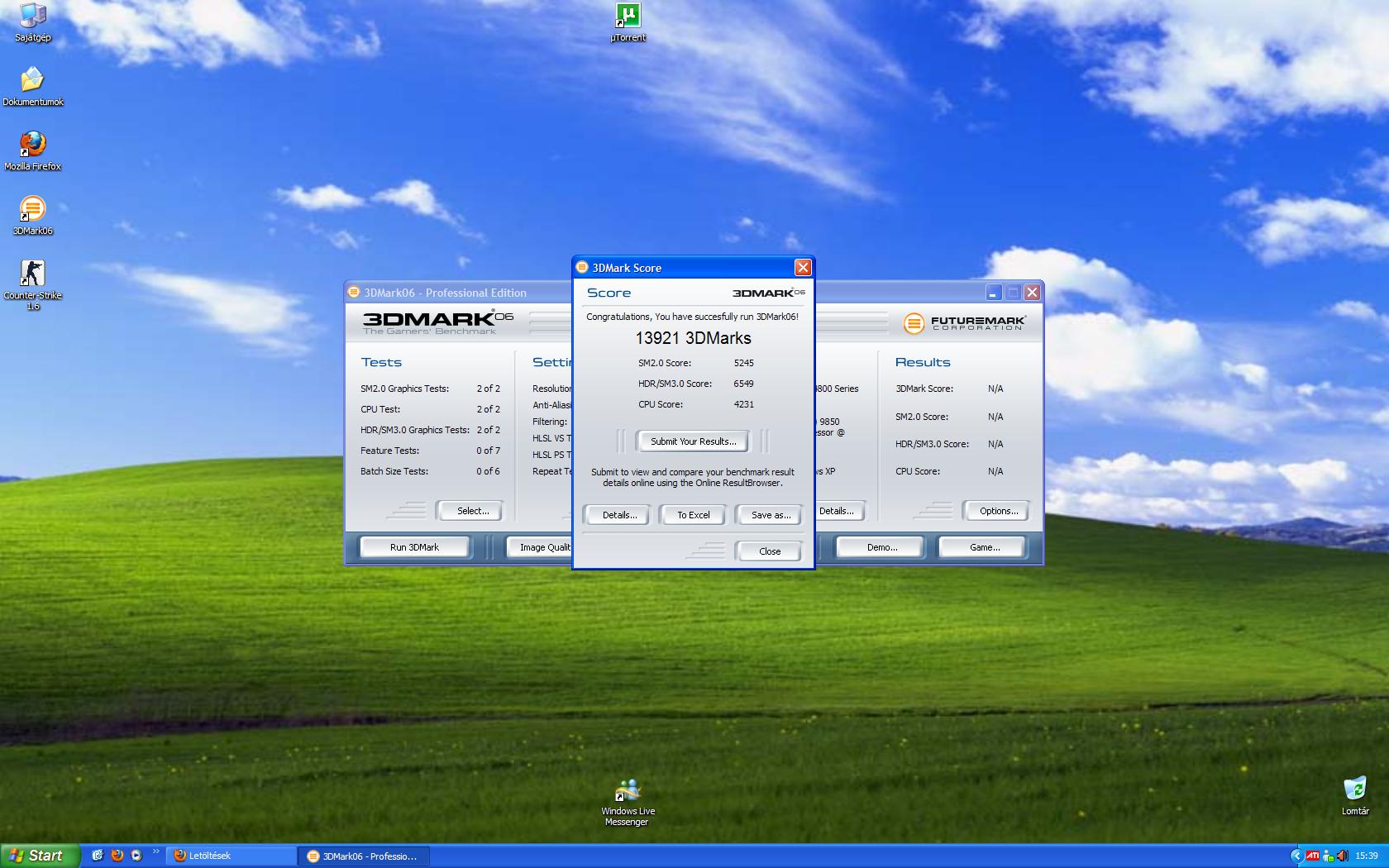
Task: Click the Futuremark Corporation logo
Action: (964, 322)
